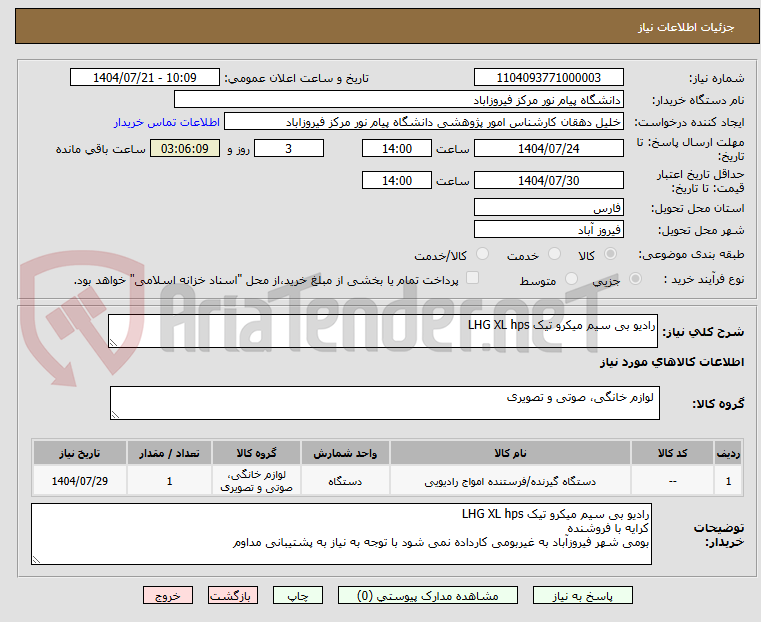Click the تعداد / مقدار column header
Screen dimensions: 761x622
point(169,453)
